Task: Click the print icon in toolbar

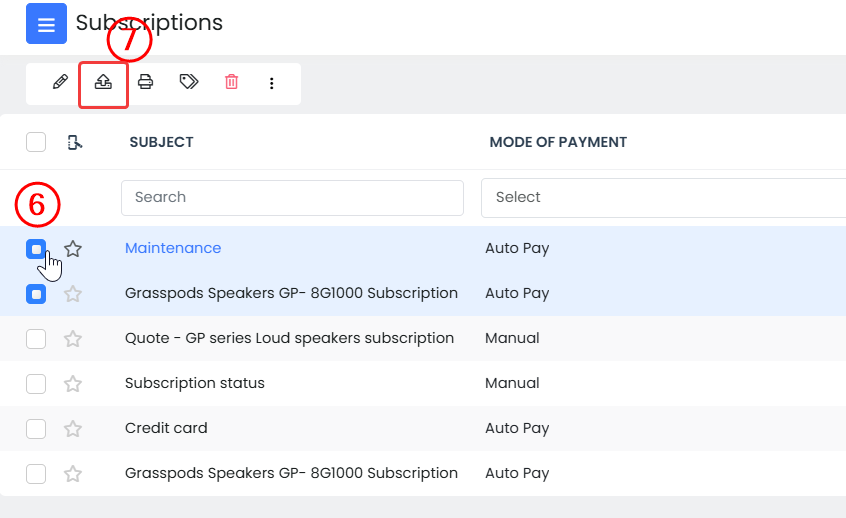Action: (x=146, y=83)
